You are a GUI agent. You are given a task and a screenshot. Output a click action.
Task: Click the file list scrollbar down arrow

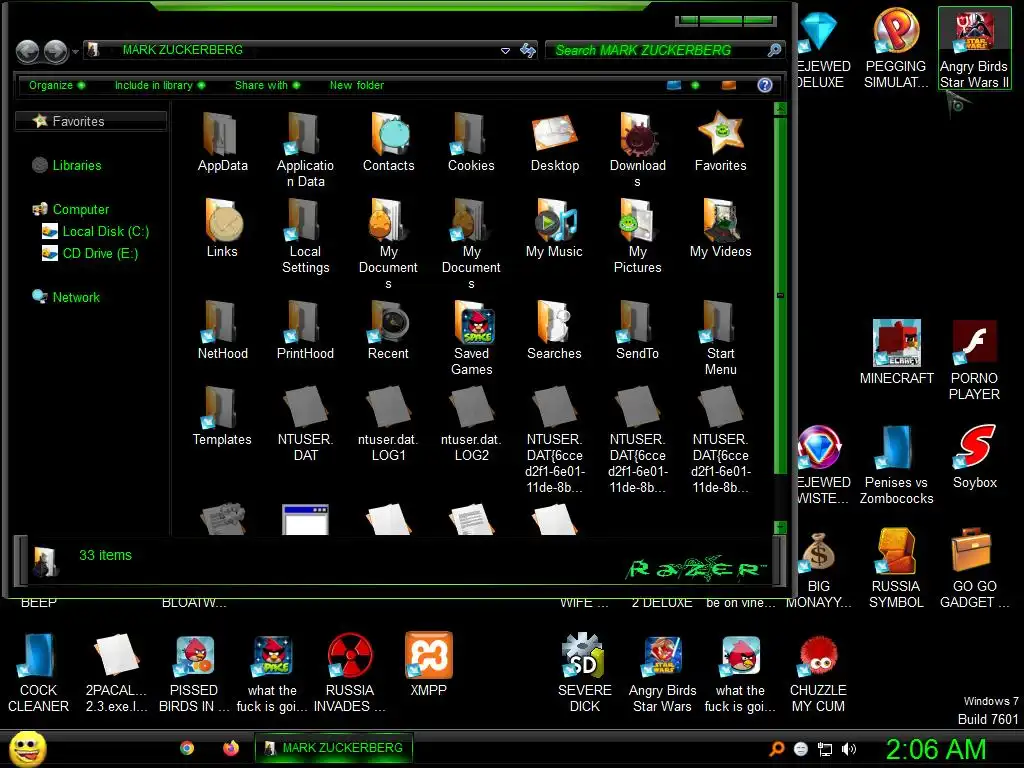coord(780,527)
